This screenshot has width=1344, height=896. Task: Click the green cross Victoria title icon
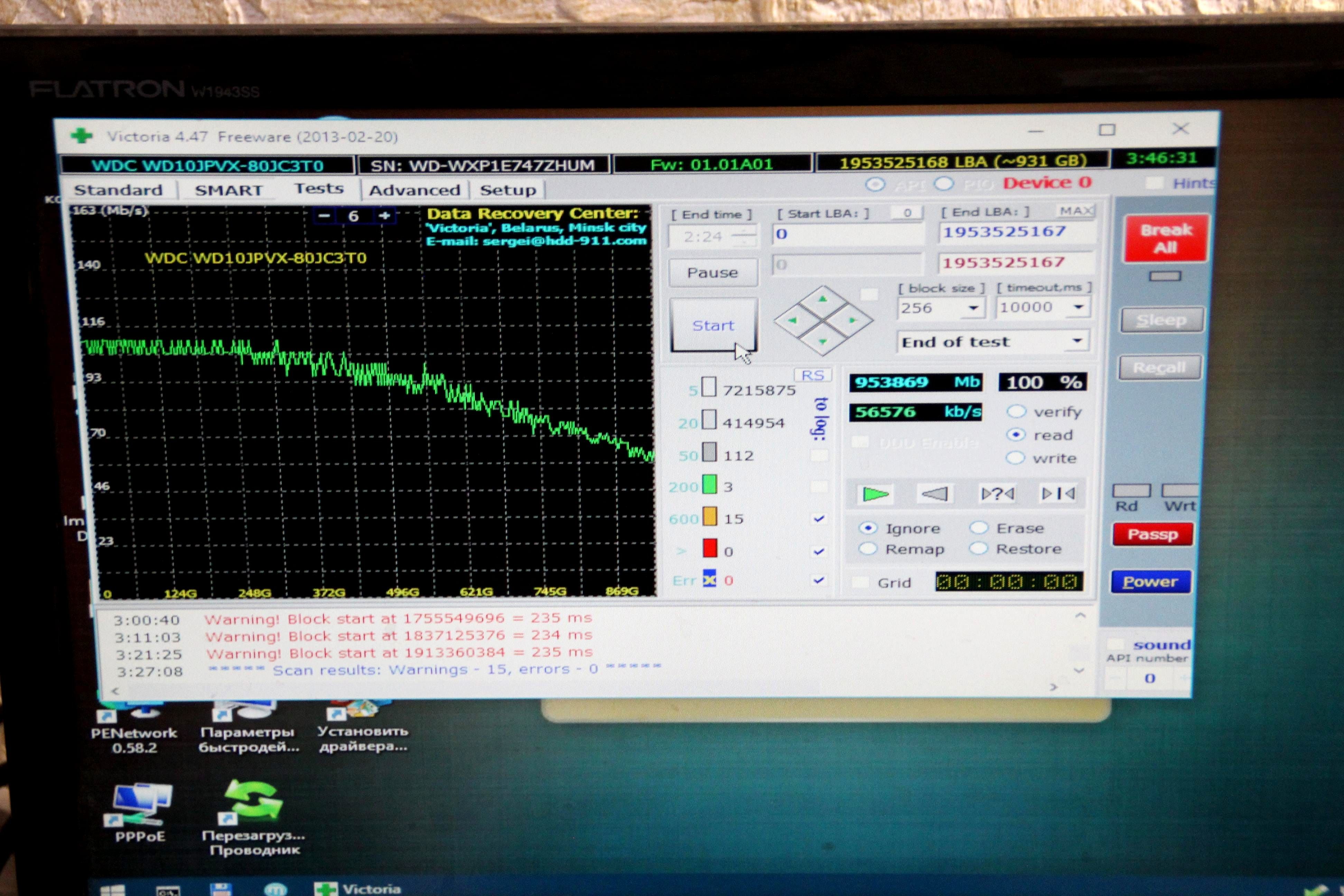coord(81,136)
